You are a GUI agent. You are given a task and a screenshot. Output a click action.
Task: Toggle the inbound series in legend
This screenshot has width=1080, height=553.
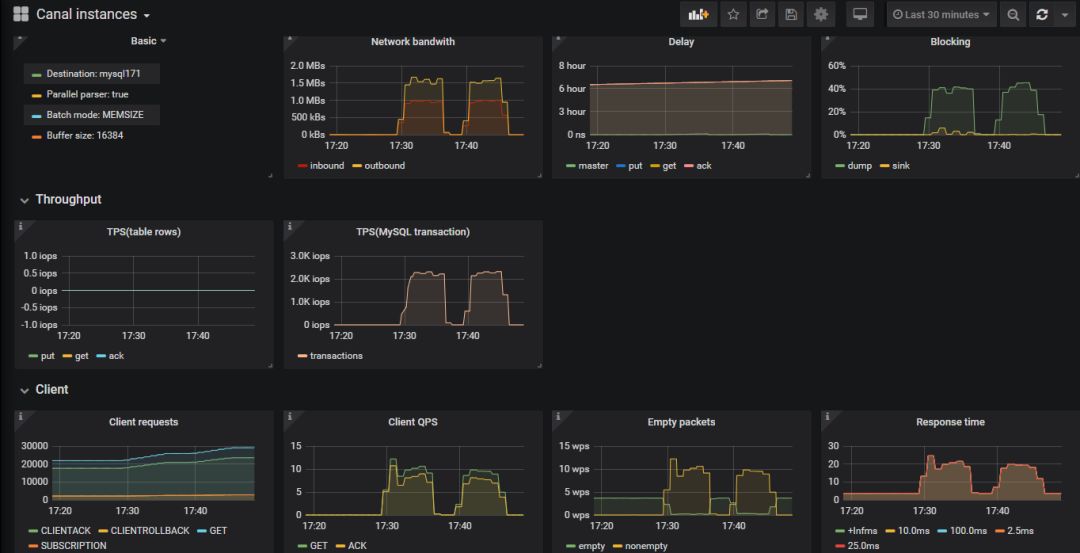pos(320,166)
